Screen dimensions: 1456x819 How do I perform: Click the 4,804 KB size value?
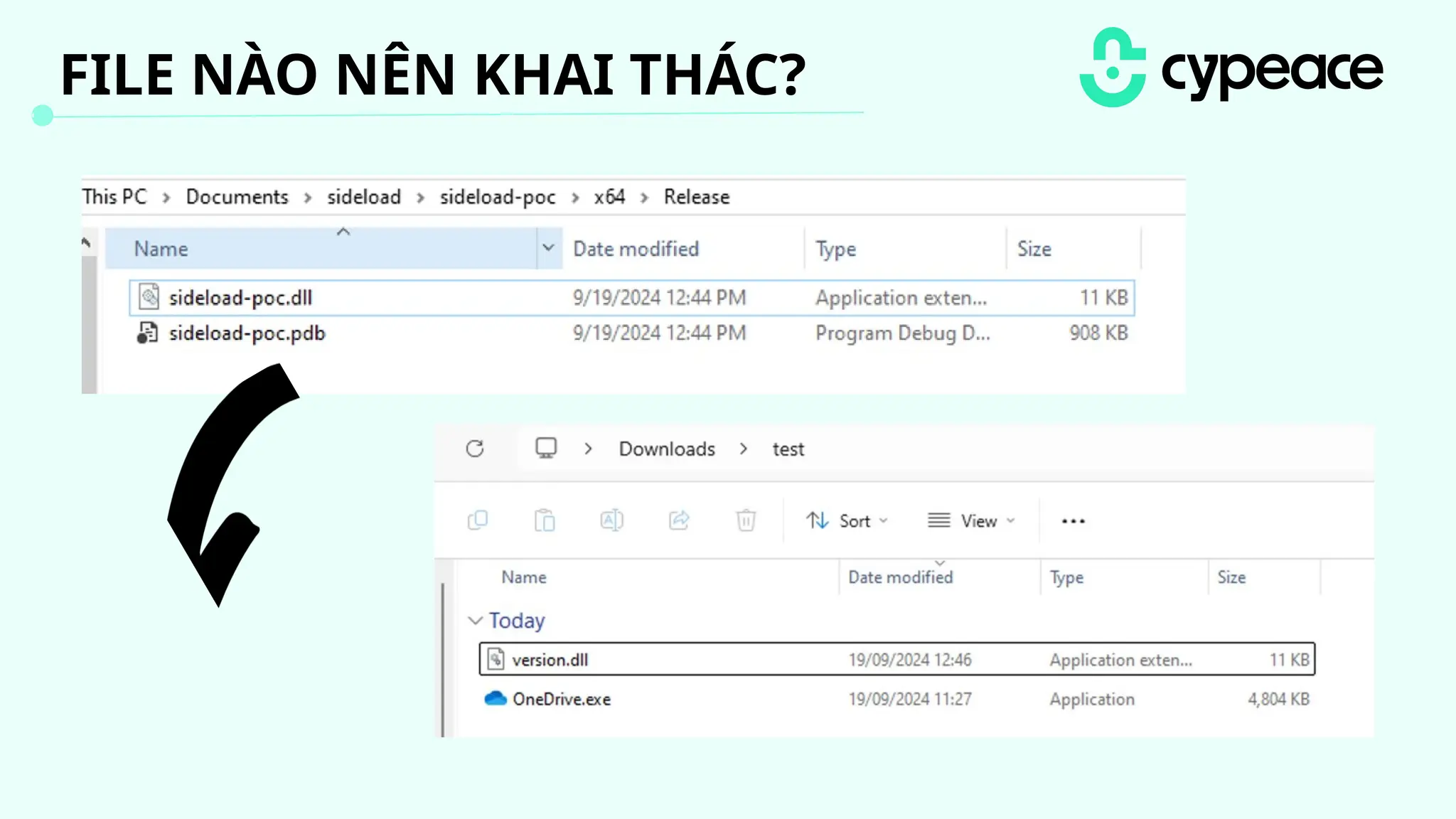pyautogui.click(x=1278, y=699)
